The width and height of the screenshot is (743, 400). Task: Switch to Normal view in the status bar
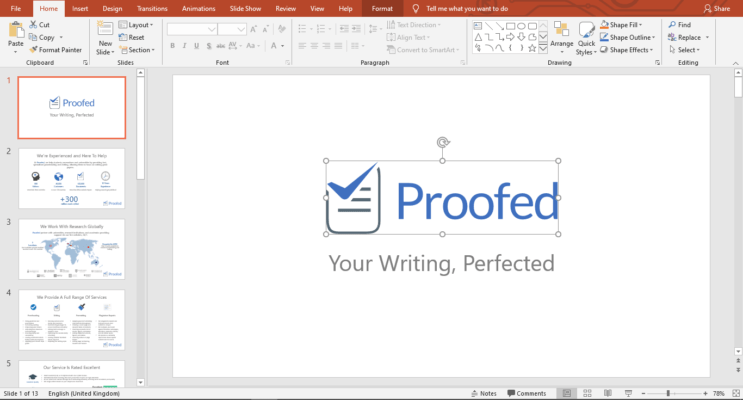tap(567, 393)
